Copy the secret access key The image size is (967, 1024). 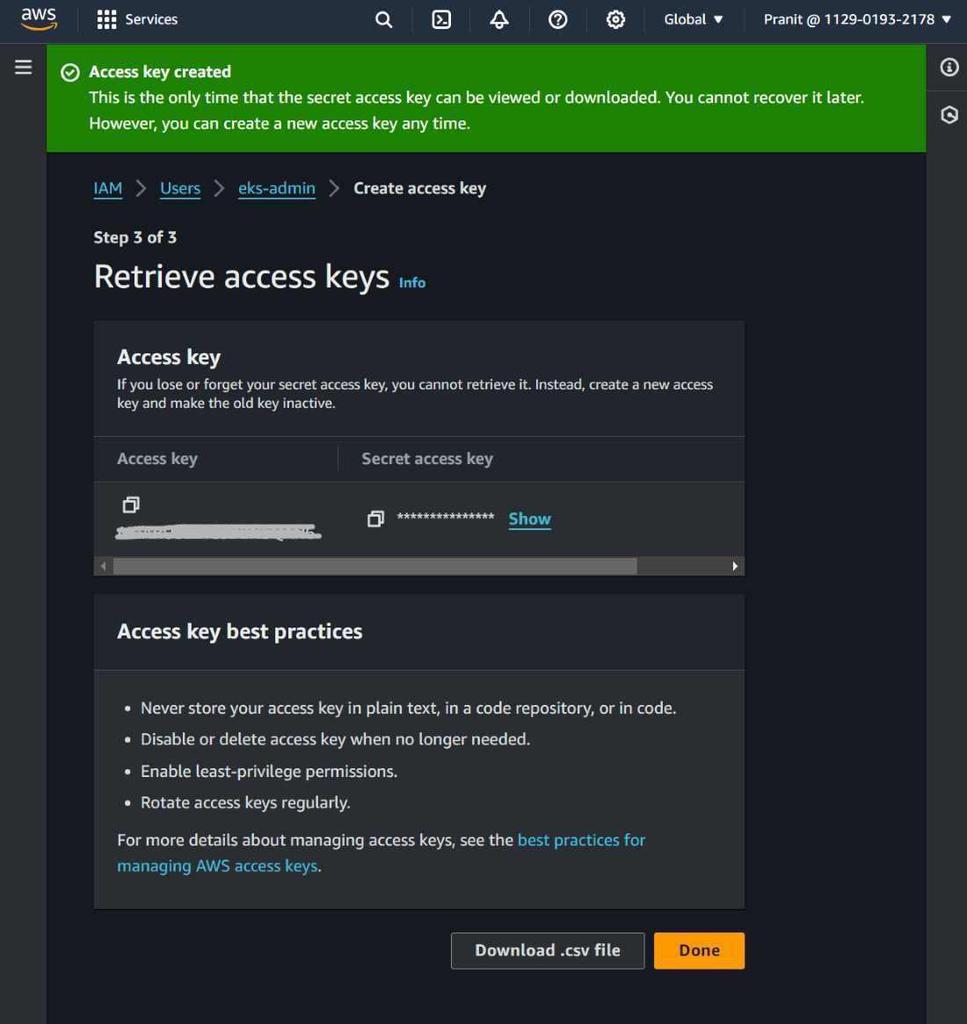pos(375,518)
